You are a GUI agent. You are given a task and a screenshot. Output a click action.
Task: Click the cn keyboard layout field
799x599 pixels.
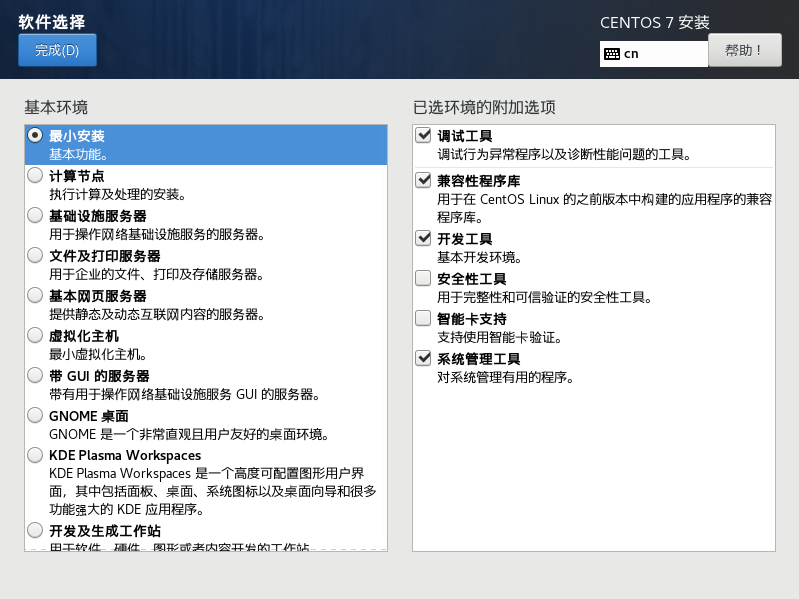654,53
